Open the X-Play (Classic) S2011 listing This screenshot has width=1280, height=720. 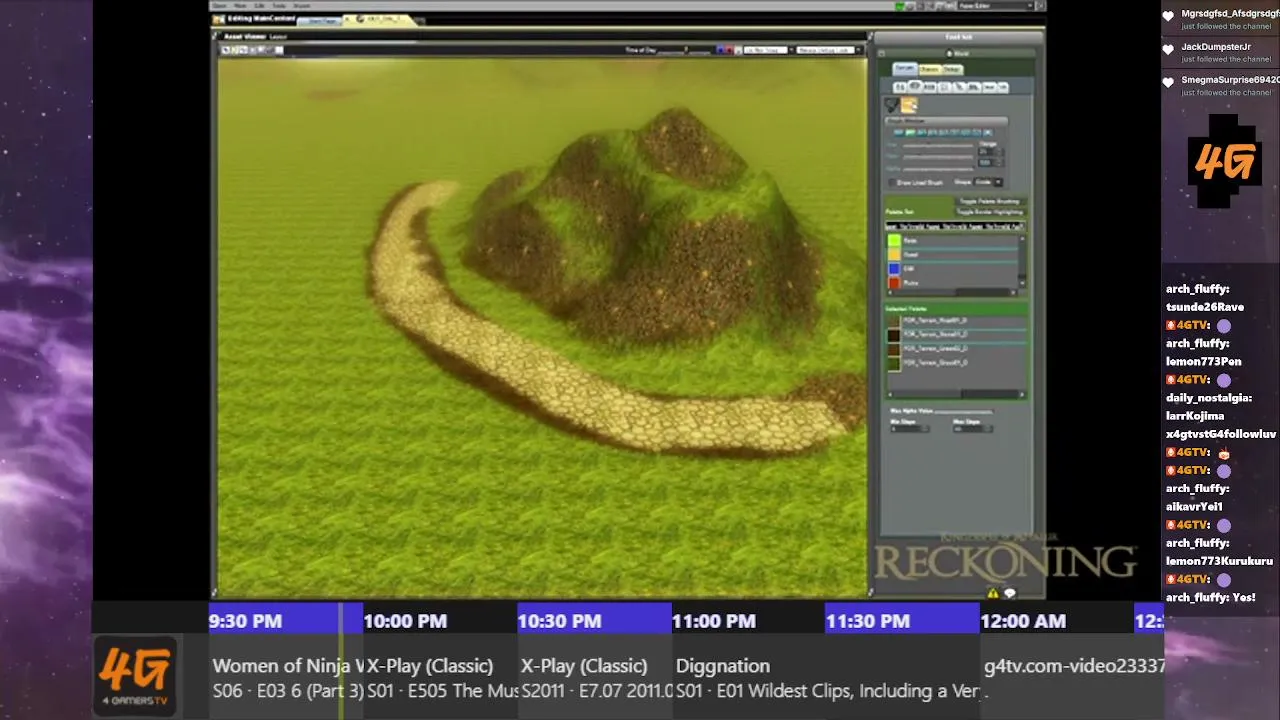point(594,677)
